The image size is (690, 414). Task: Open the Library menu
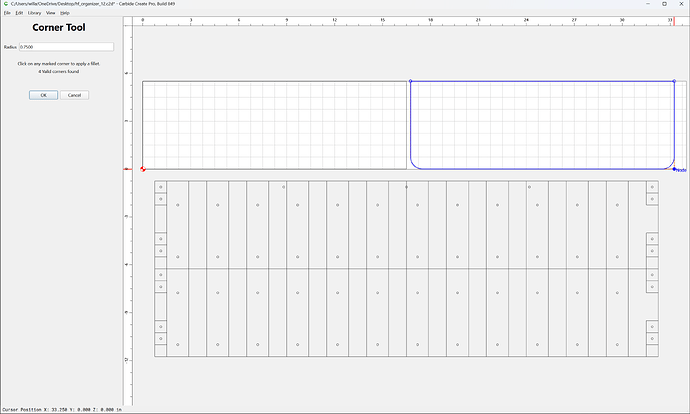(34, 13)
